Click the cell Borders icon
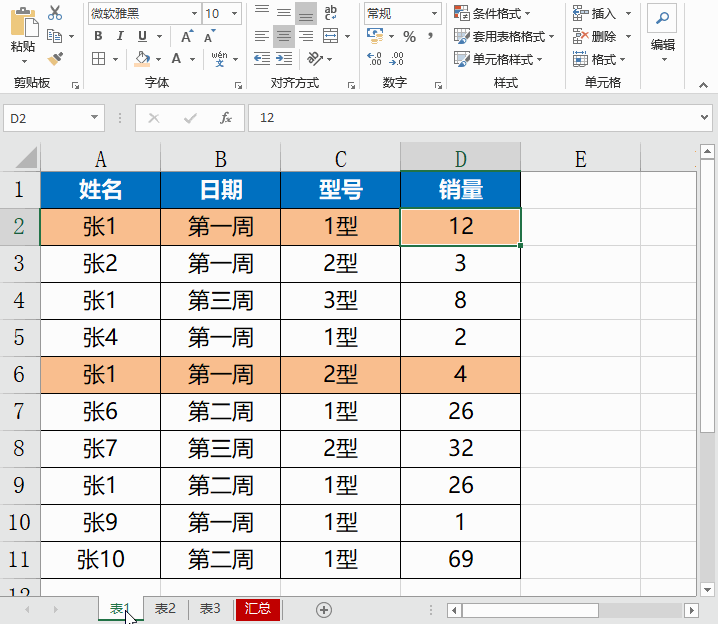This screenshot has width=718, height=624. 98,59
